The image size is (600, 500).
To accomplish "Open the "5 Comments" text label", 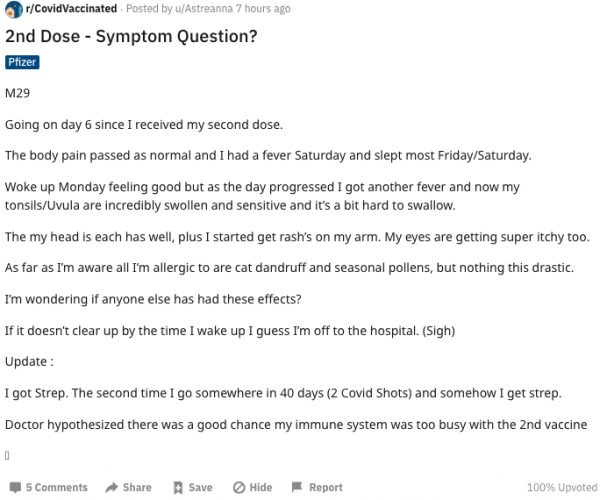I will pos(56,488).
